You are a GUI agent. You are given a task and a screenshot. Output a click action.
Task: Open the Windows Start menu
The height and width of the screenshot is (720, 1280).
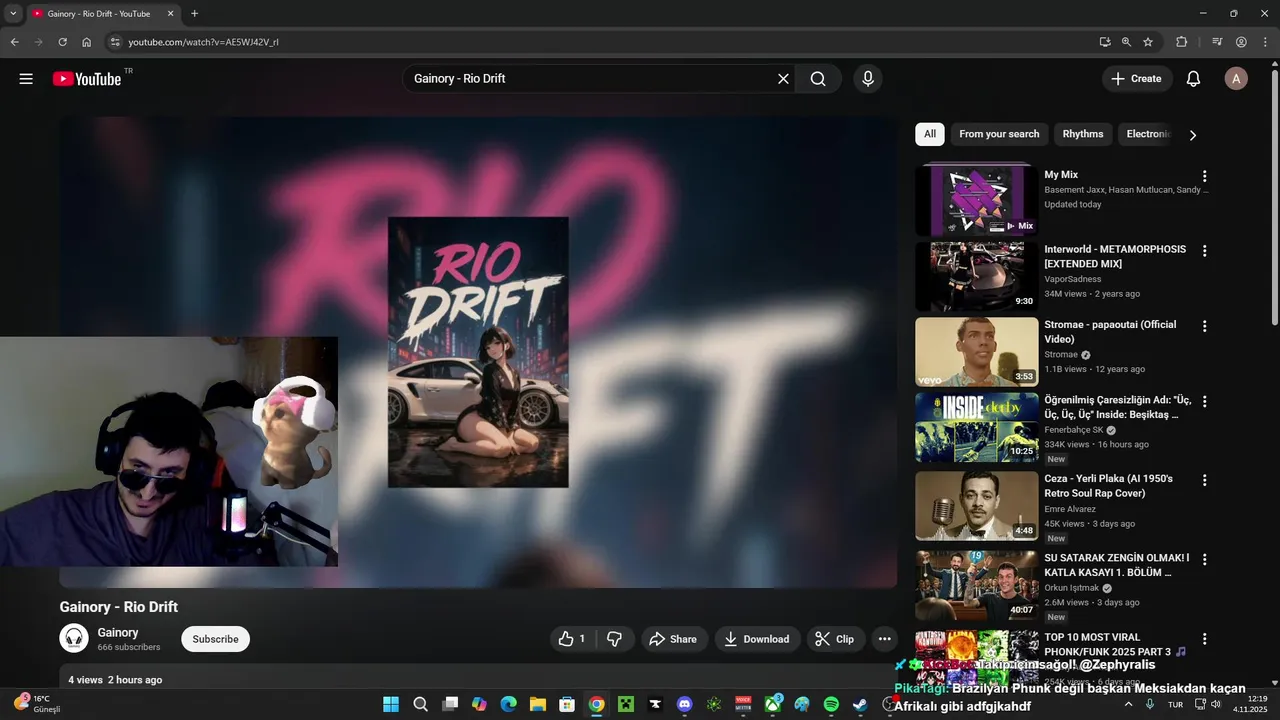391,704
